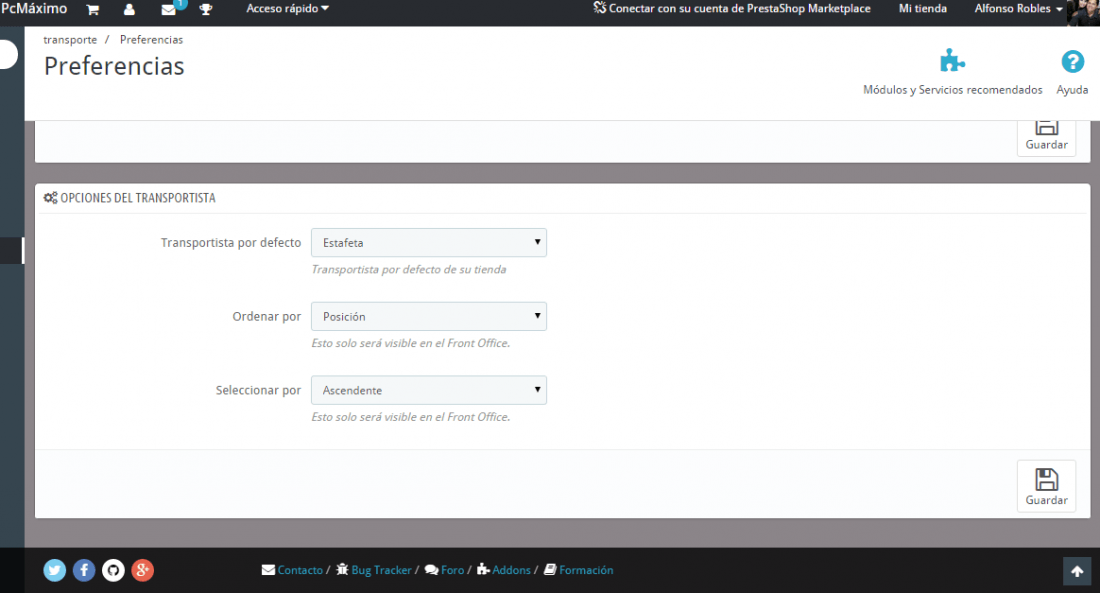Open the shopping cart icon in top bar
This screenshot has width=1100, height=593.
click(x=93, y=10)
